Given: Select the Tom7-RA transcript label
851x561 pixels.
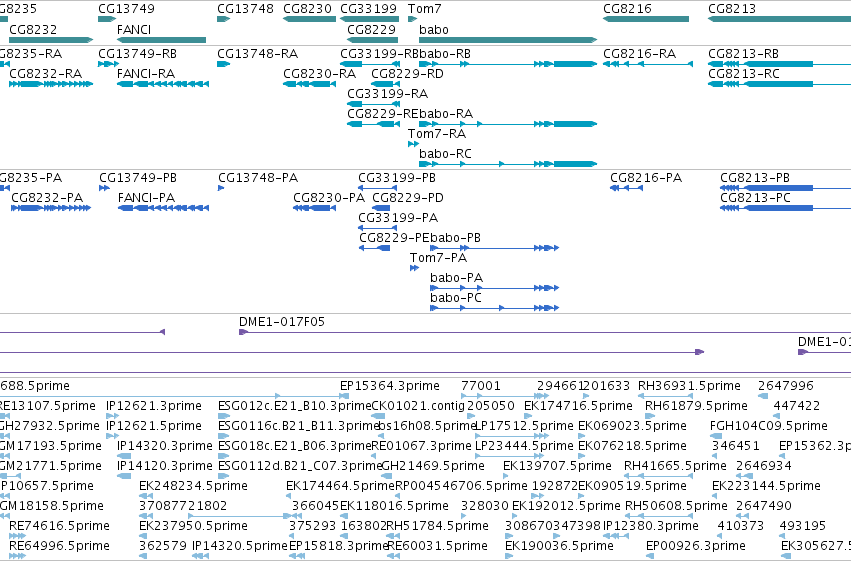Looking at the screenshot, I should coord(437,133).
